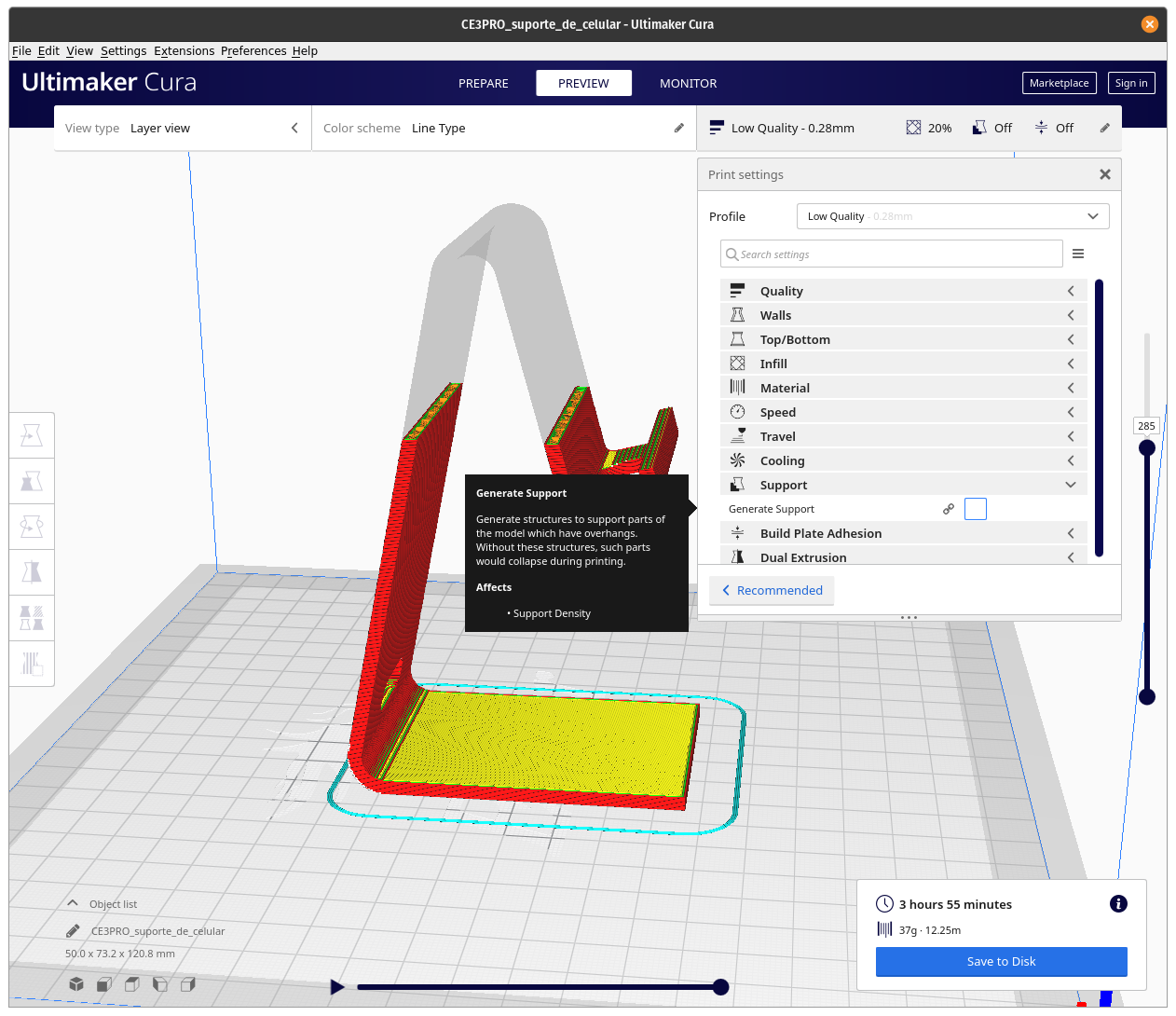Switch to right side view icon
1176x1016 pixels.
point(188,984)
